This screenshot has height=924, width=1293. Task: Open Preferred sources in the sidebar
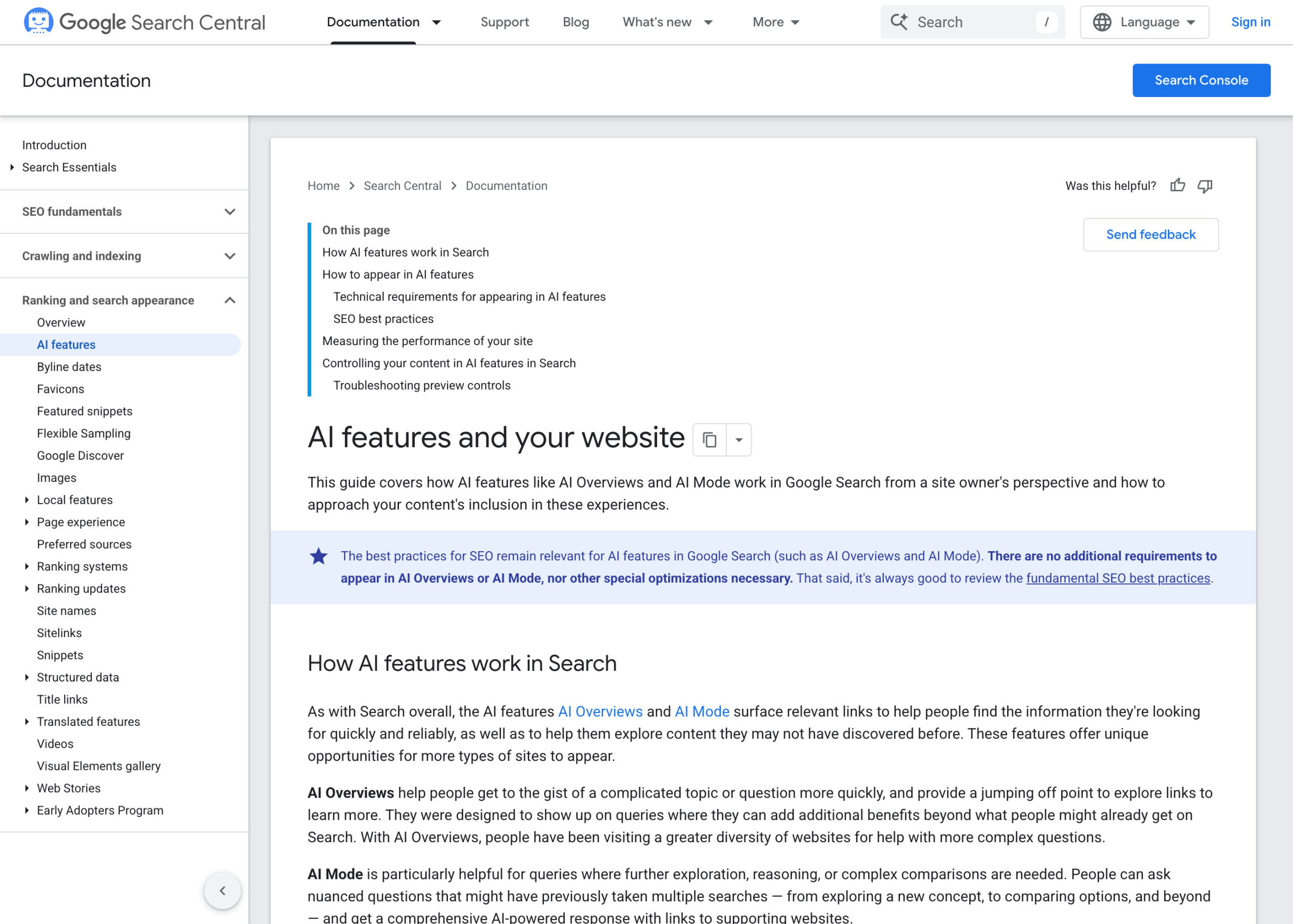pos(84,545)
